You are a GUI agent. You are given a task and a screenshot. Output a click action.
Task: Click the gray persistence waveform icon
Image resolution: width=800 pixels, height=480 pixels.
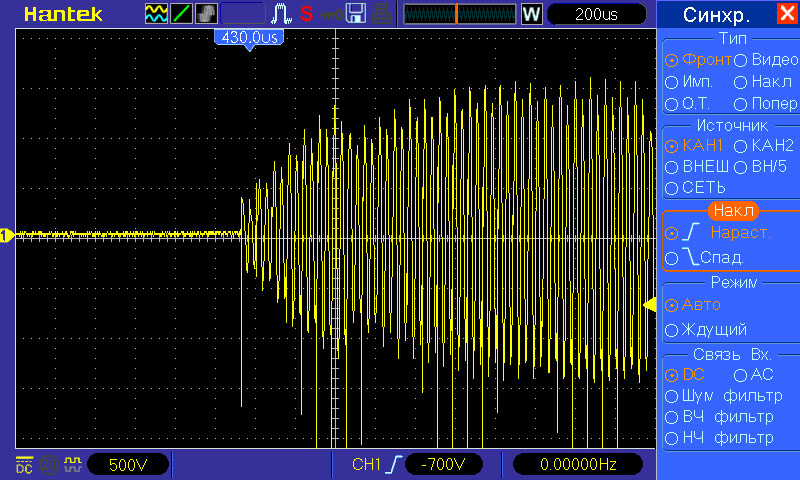[x=206, y=14]
